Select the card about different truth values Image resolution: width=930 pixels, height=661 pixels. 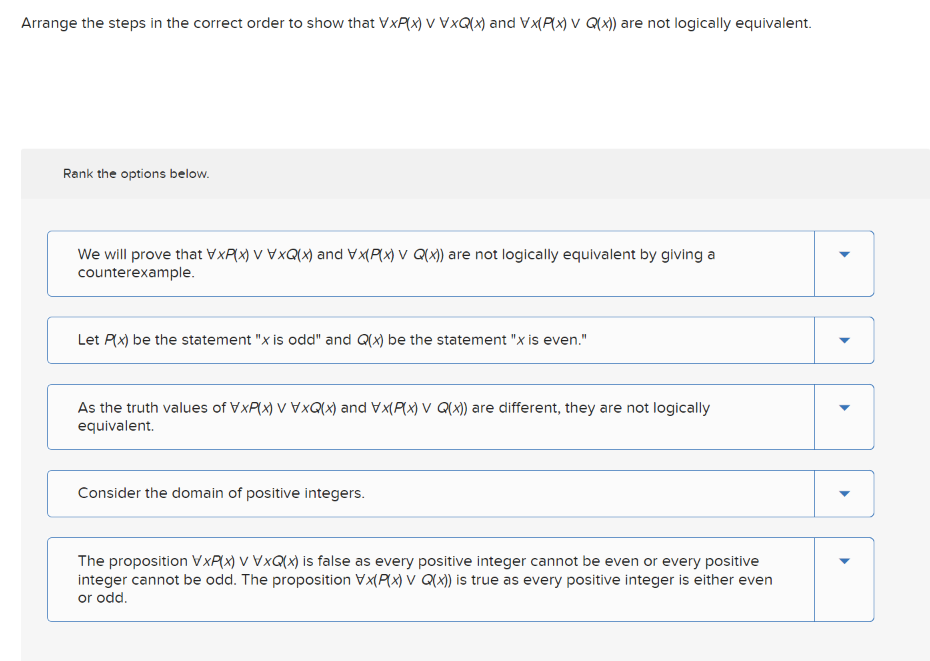pos(430,417)
